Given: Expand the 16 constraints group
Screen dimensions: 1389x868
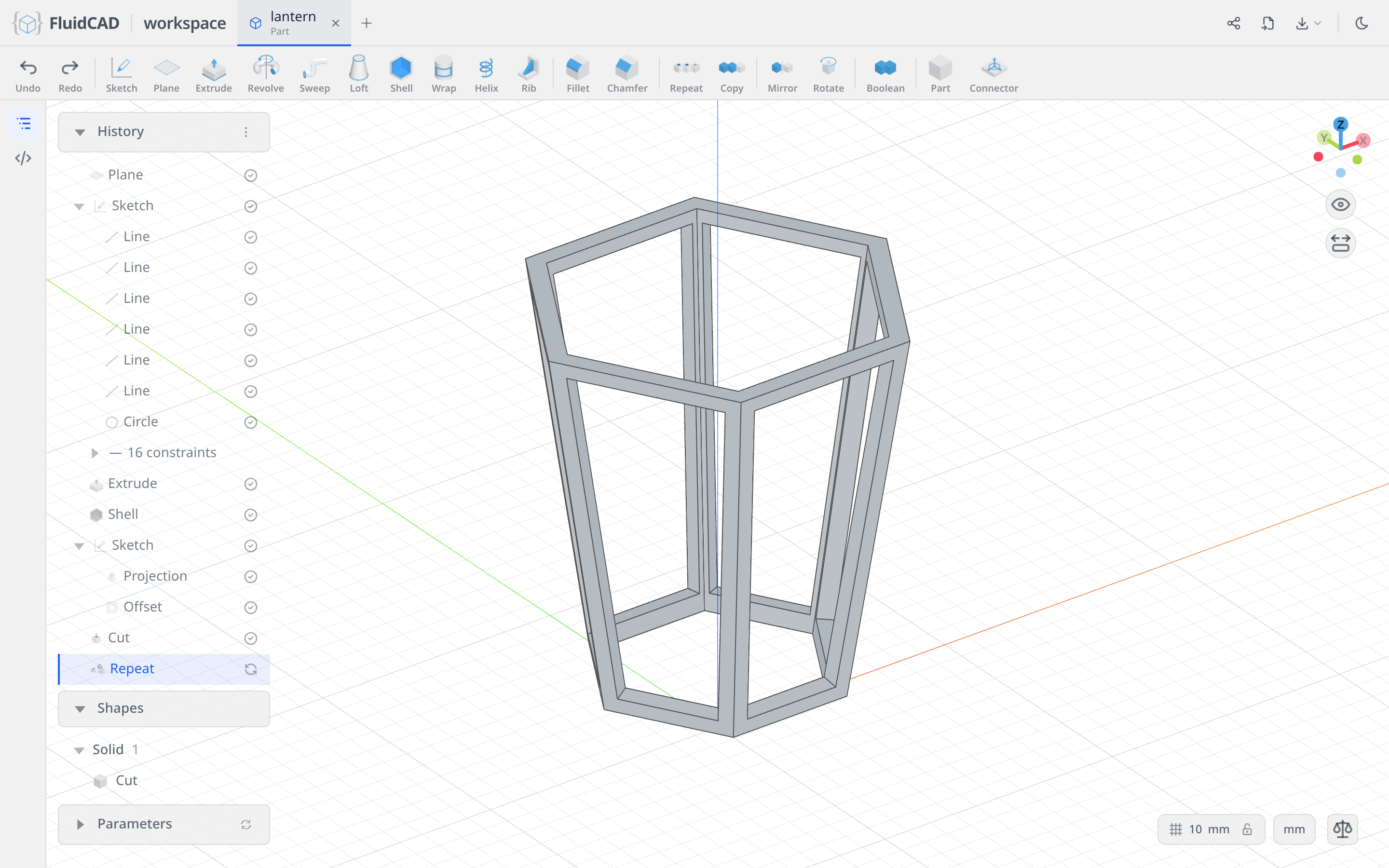Looking at the screenshot, I should pos(95,453).
